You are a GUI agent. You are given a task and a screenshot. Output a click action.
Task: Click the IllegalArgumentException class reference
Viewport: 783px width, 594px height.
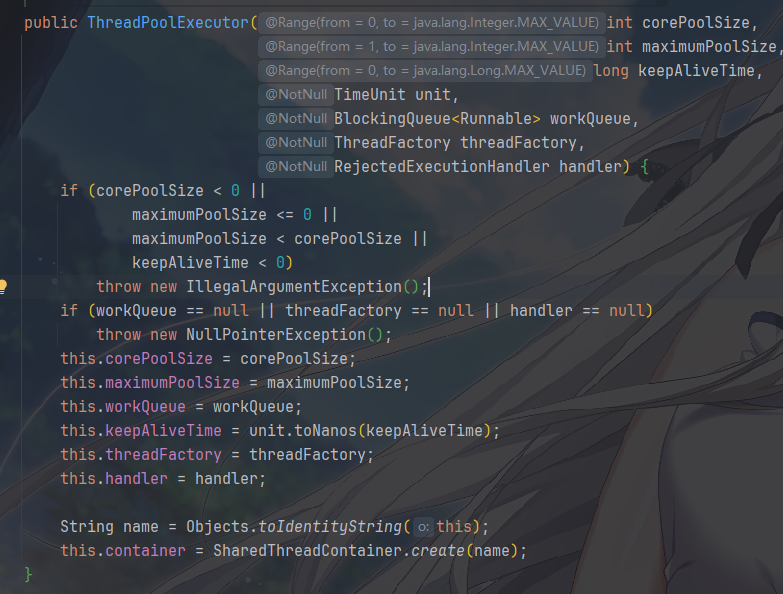point(294,287)
